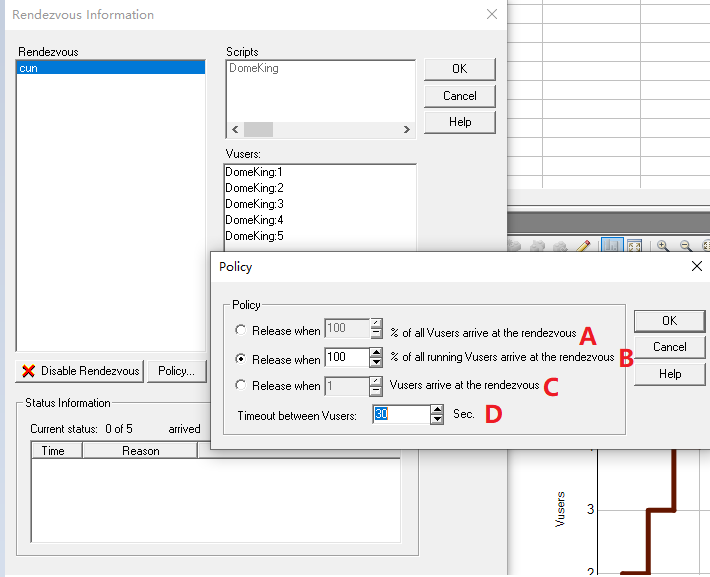Decrease running Vusers percentage with down arrow
The image size is (710, 577).
[376, 362]
